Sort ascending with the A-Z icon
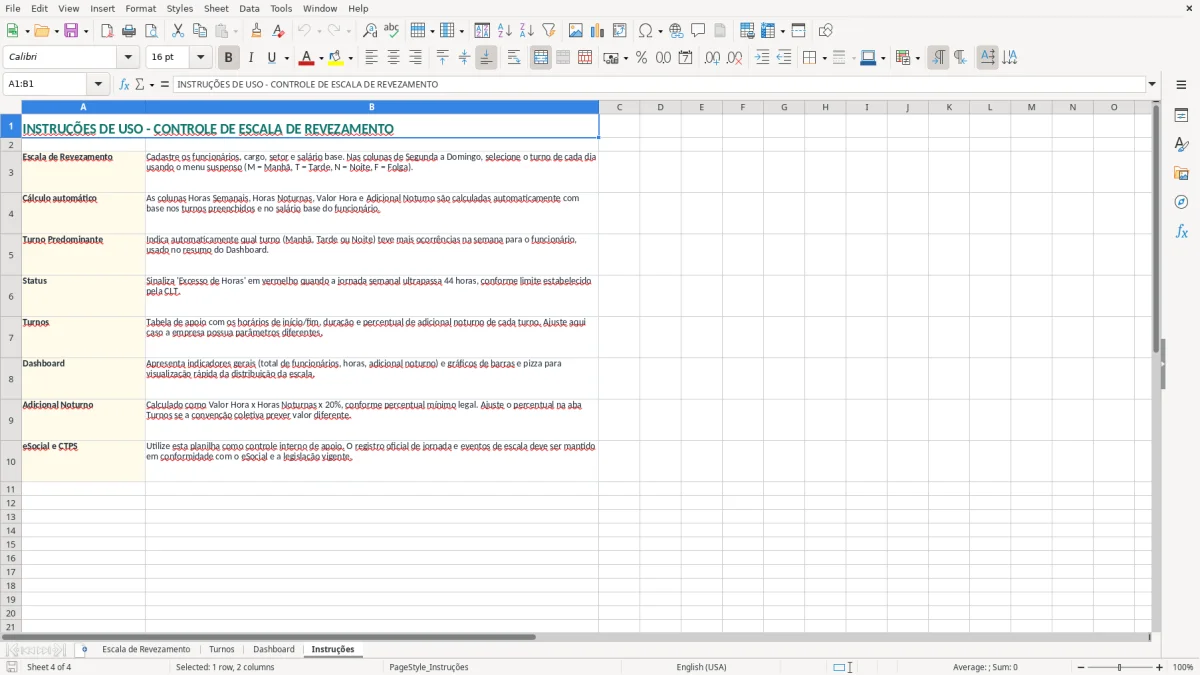The width and height of the screenshot is (1200, 675). [504, 31]
